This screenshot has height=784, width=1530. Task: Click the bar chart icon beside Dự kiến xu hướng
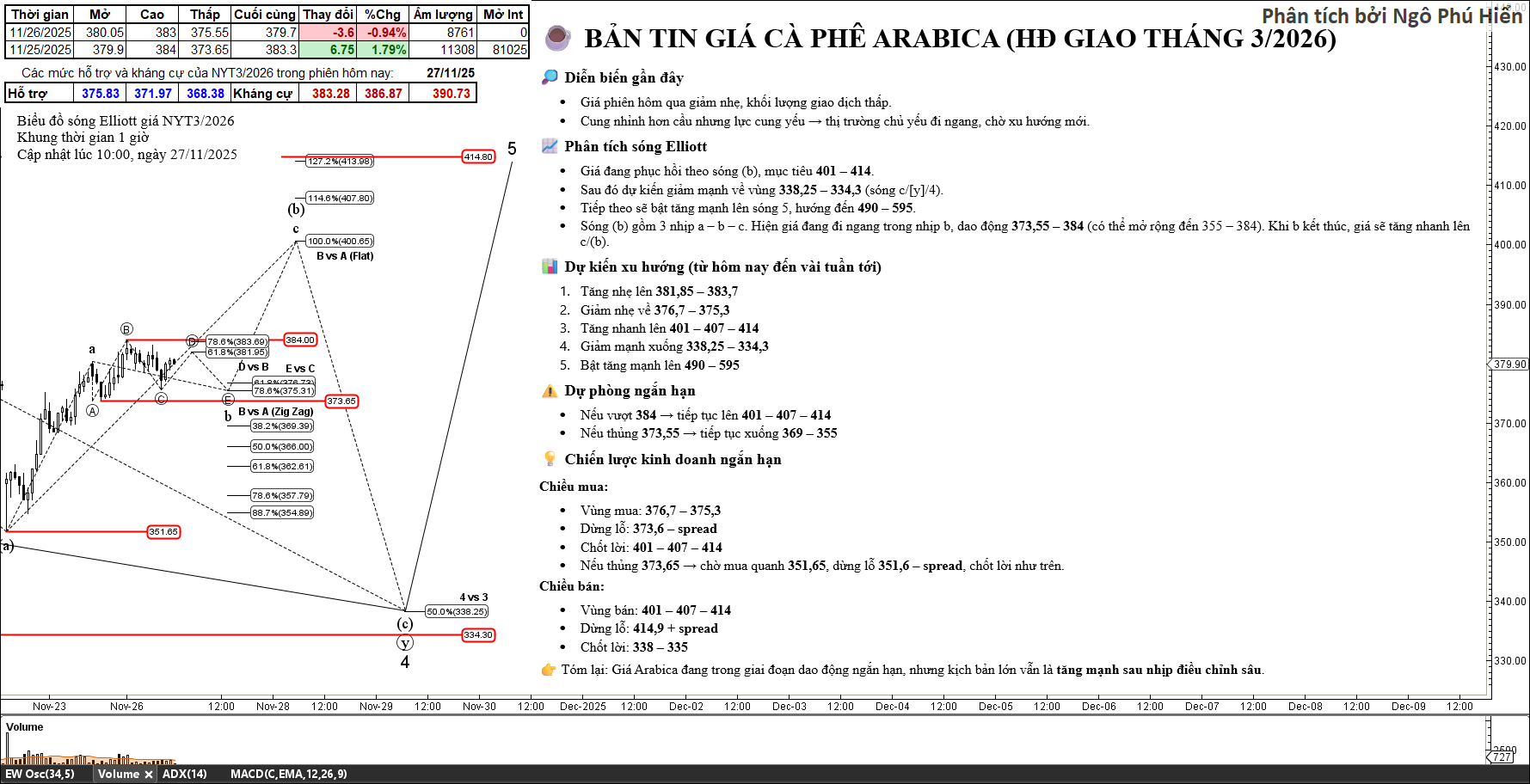click(550, 266)
